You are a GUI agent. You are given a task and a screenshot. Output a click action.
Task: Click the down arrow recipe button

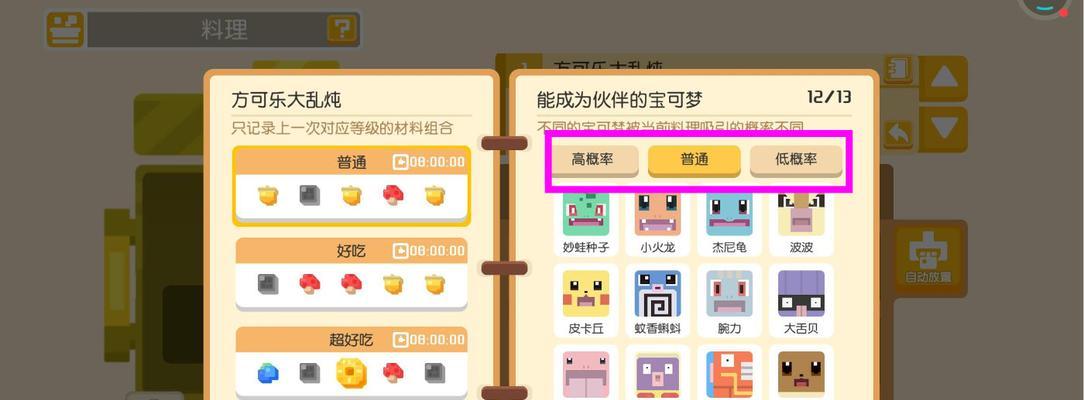coord(944,128)
